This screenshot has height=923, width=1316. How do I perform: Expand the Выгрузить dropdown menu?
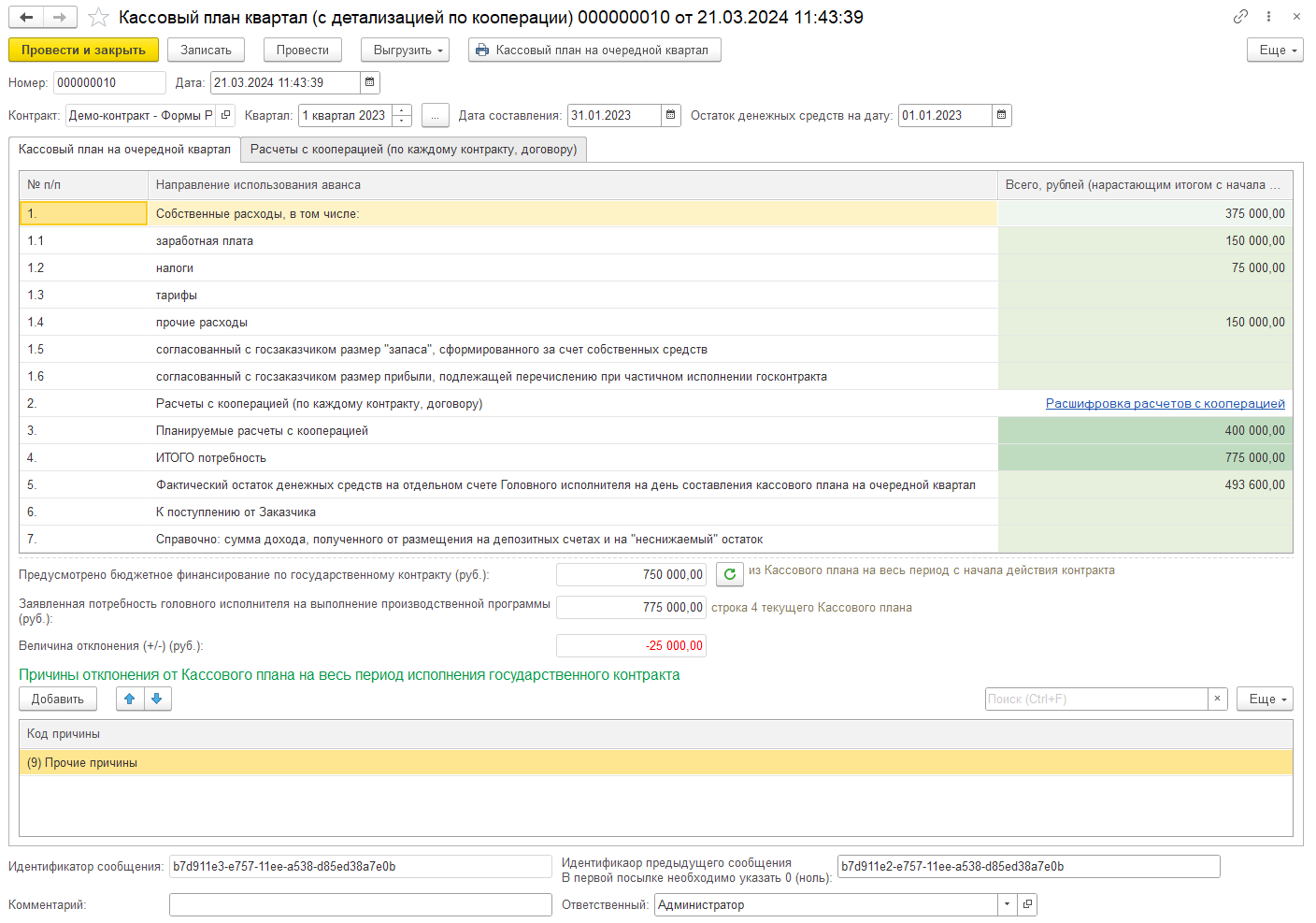[x=405, y=50]
